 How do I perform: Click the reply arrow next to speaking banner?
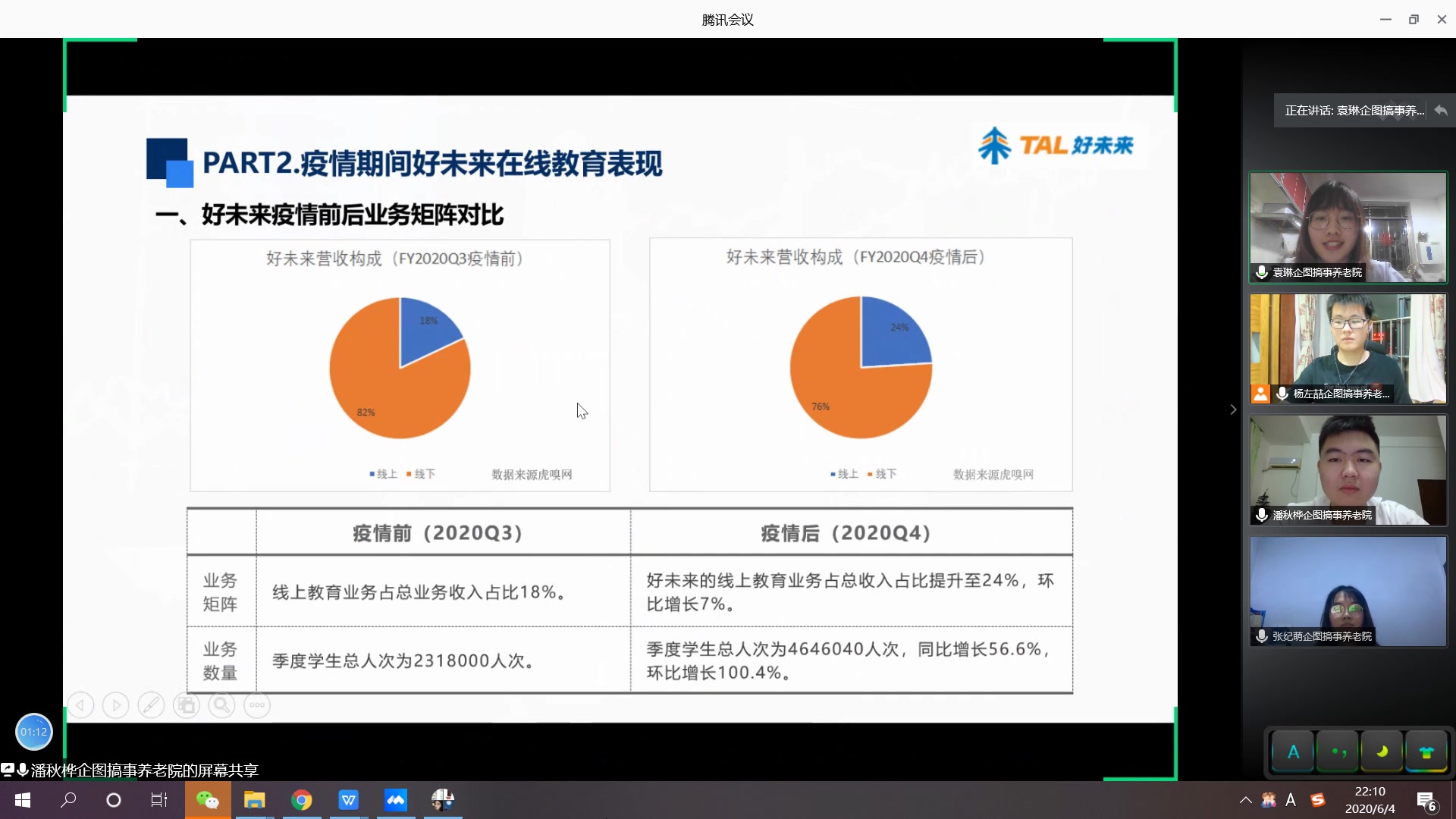pyautogui.click(x=1441, y=110)
